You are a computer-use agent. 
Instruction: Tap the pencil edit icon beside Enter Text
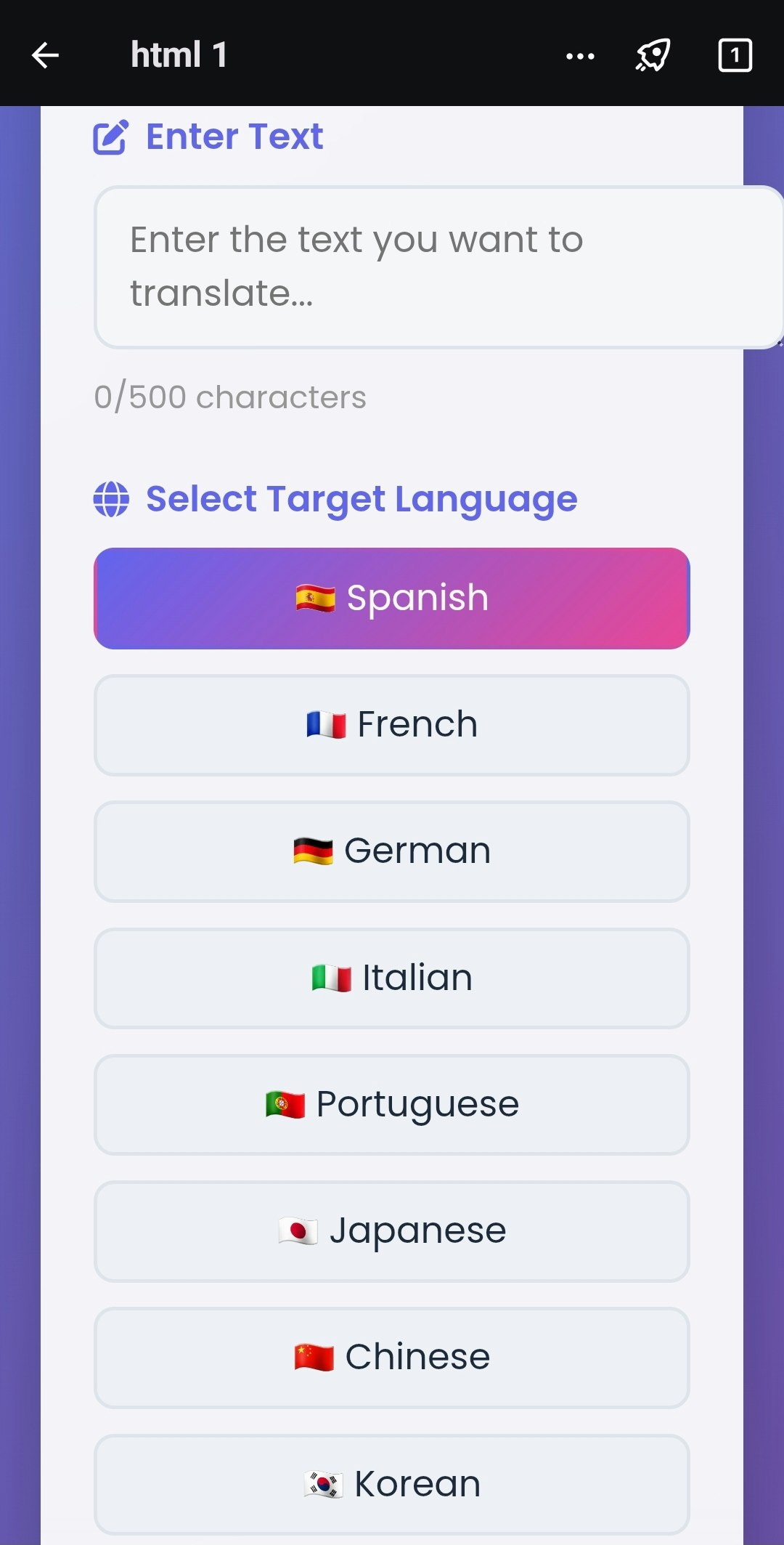click(x=110, y=137)
